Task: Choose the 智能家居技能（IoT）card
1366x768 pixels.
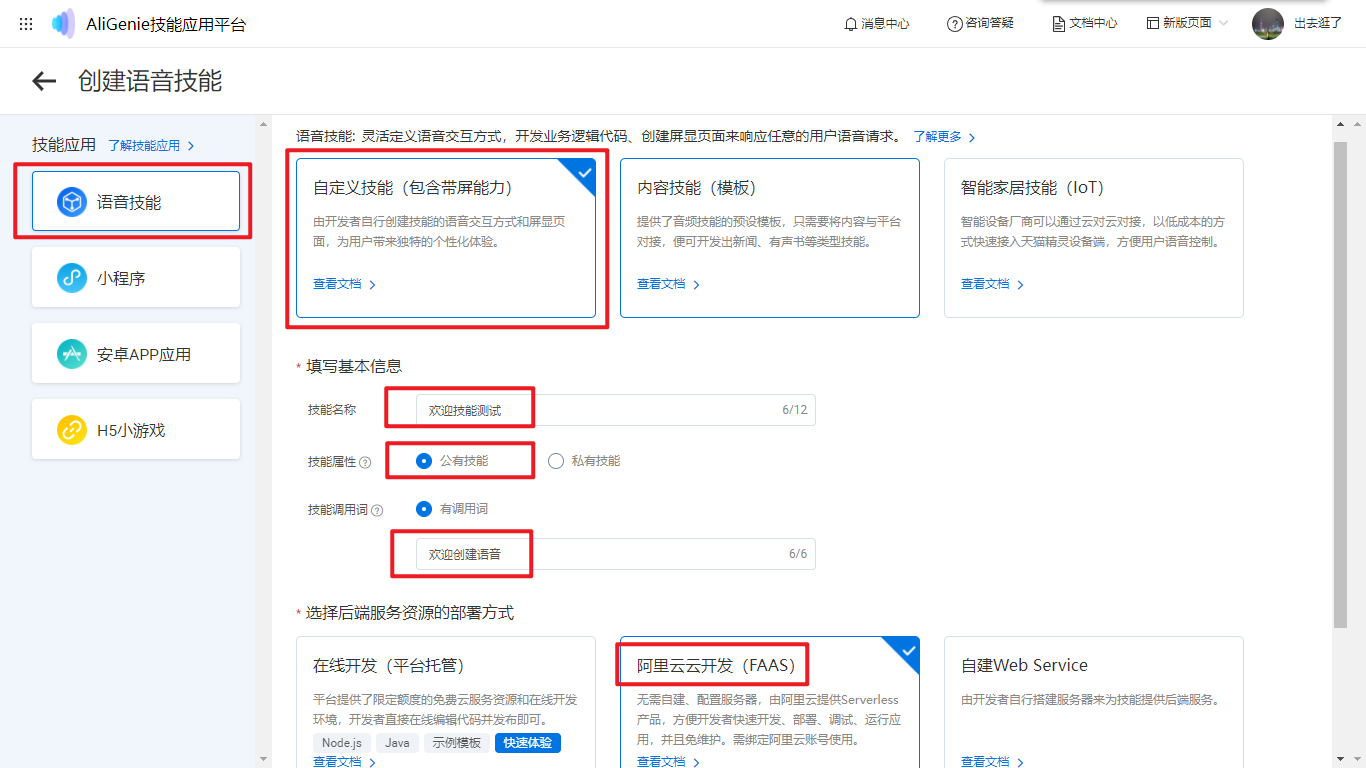Action: [x=1094, y=238]
